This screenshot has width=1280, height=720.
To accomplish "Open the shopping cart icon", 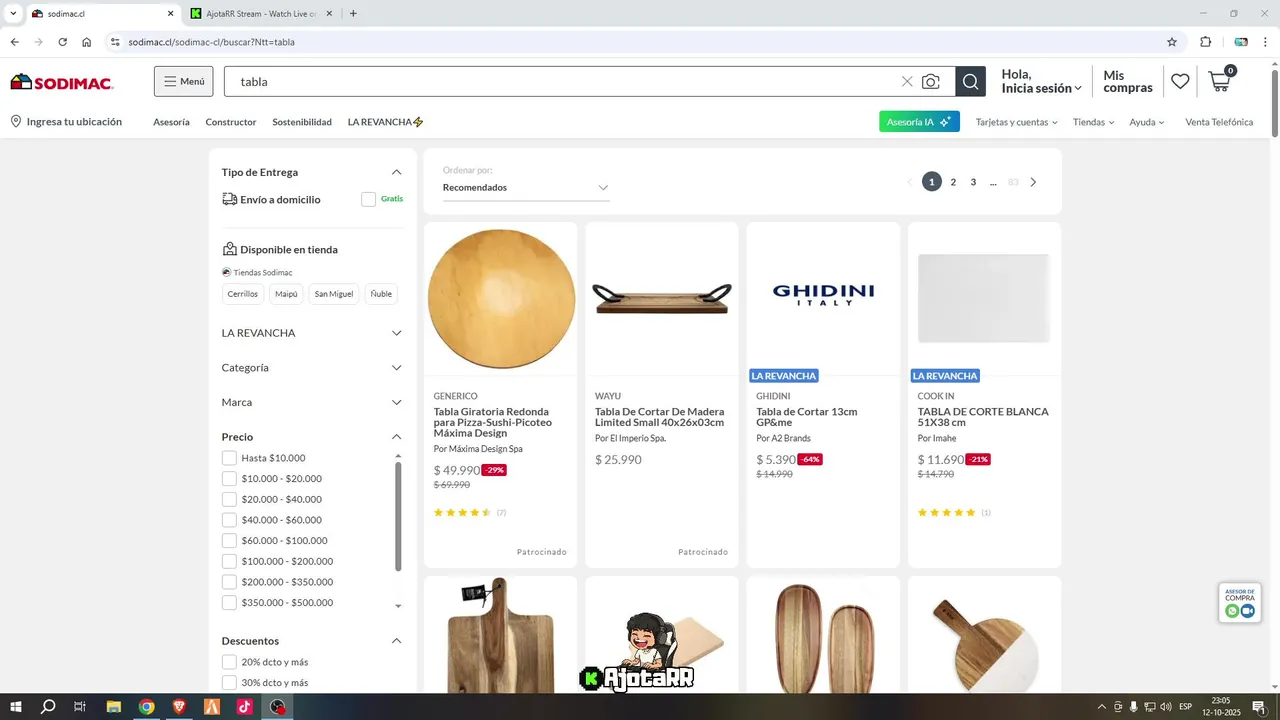I will point(1220,81).
